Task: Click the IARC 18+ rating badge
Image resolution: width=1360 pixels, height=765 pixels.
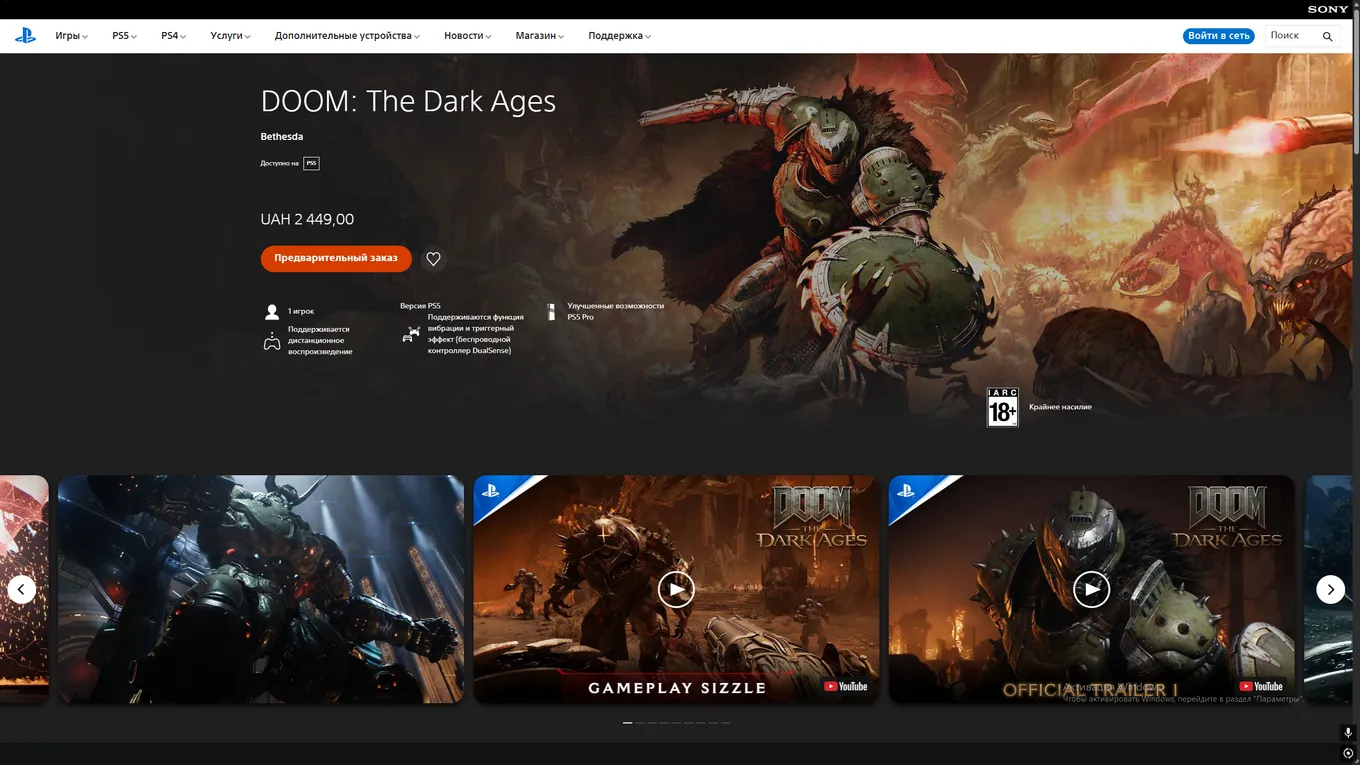Action: click(x=1002, y=408)
